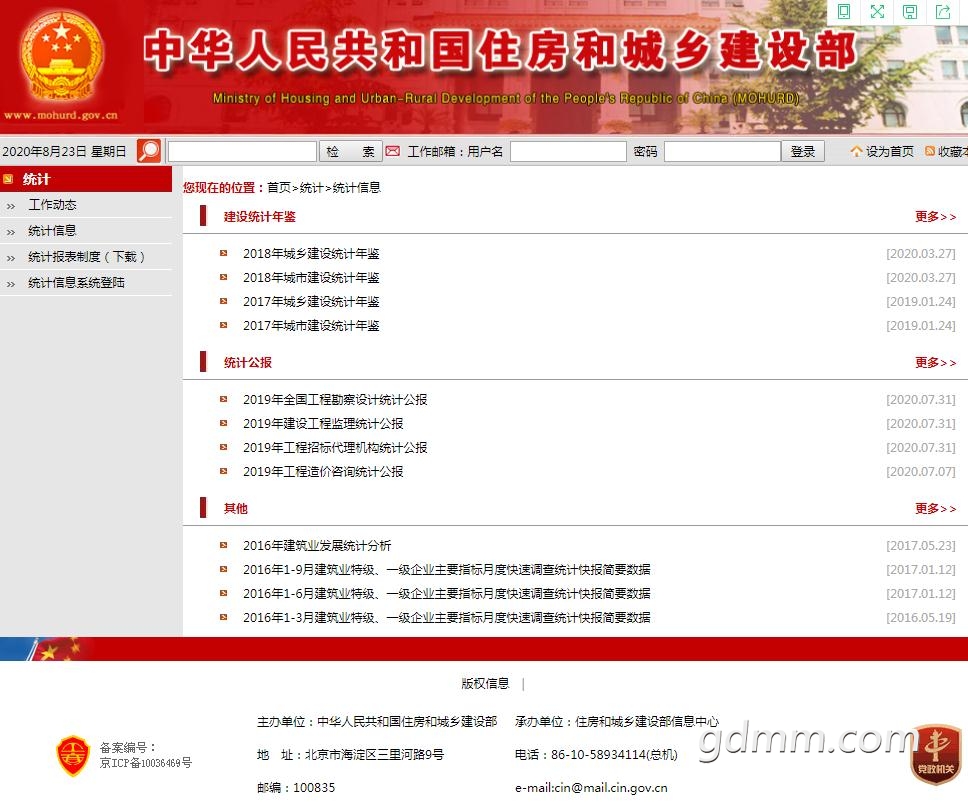Open 版权信息 in the footer

click(x=485, y=683)
